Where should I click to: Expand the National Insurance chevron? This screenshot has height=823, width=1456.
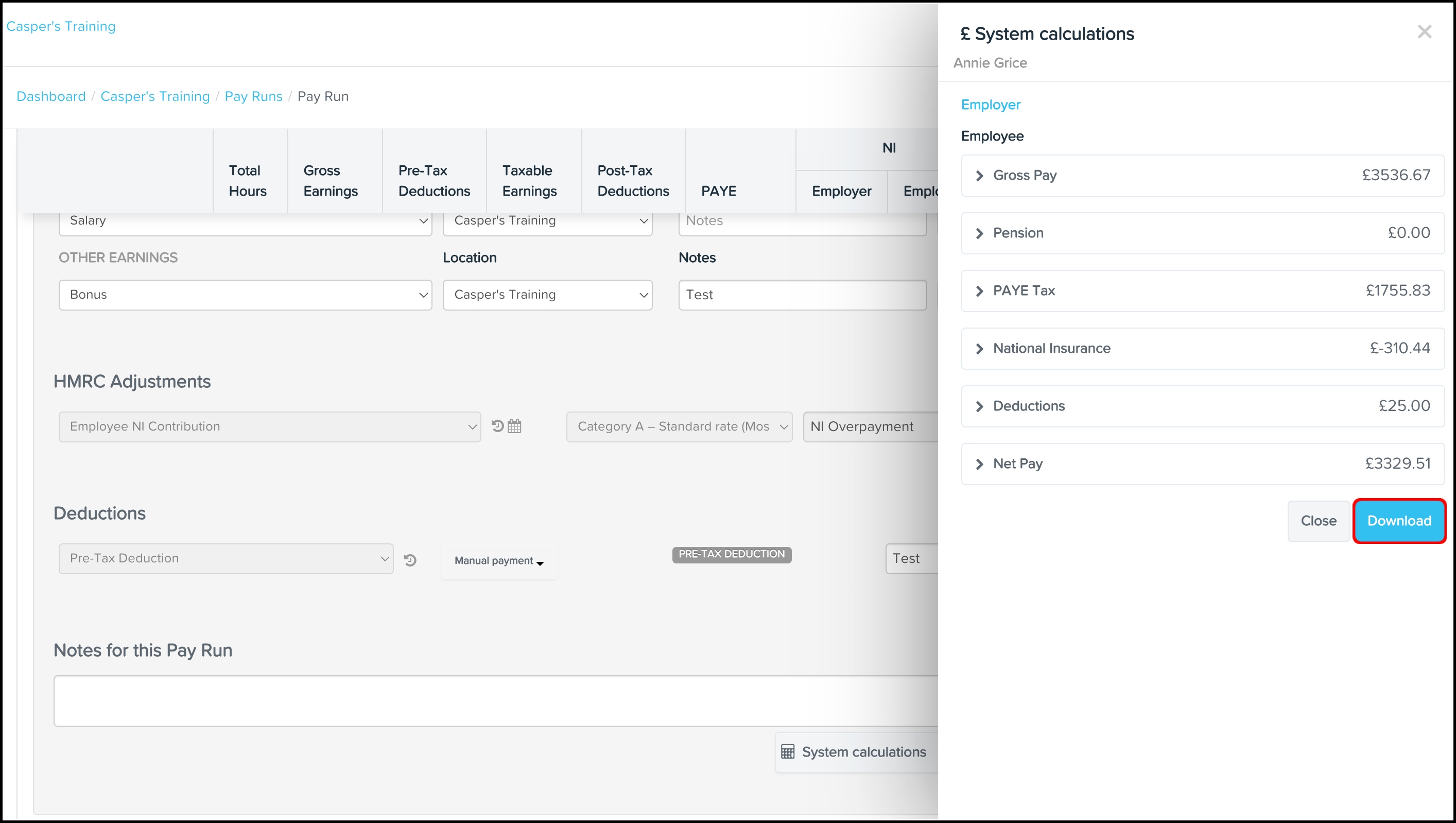pyautogui.click(x=980, y=349)
